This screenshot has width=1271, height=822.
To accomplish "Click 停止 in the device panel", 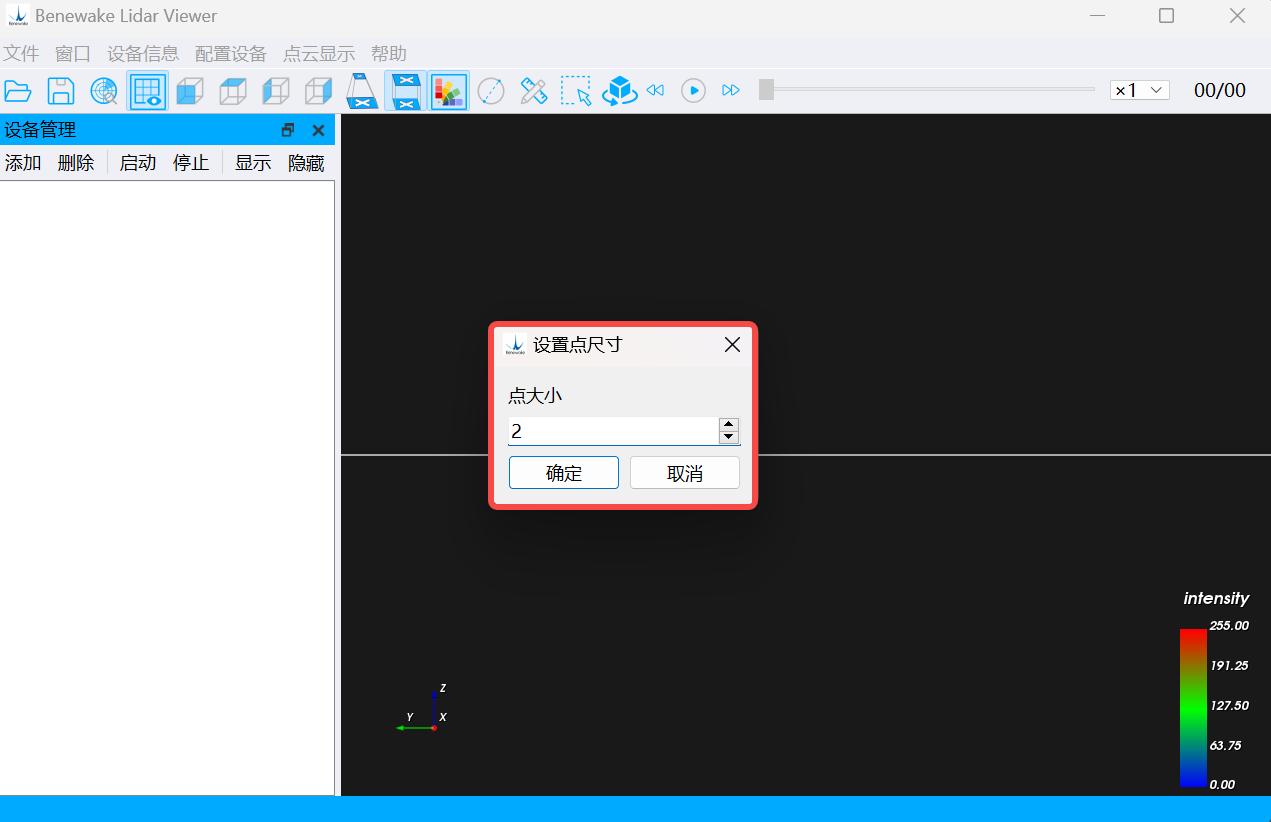I will (191, 163).
